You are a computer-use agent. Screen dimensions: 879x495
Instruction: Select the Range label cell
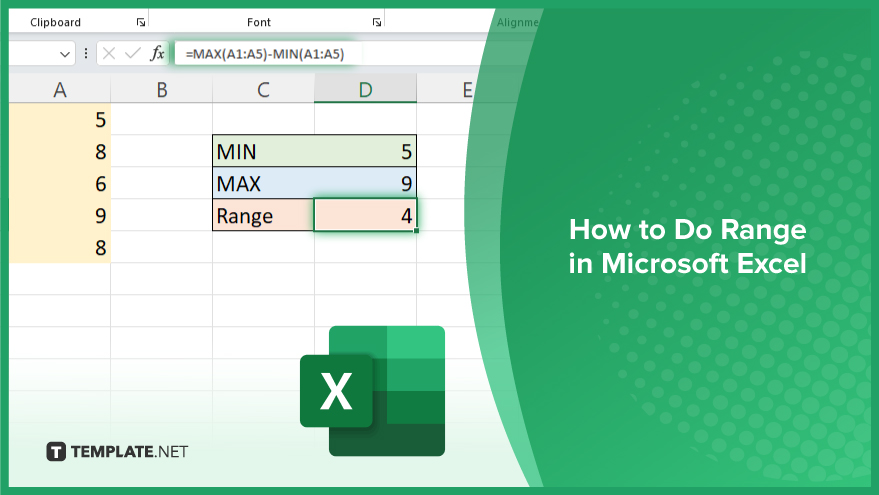click(263, 215)
